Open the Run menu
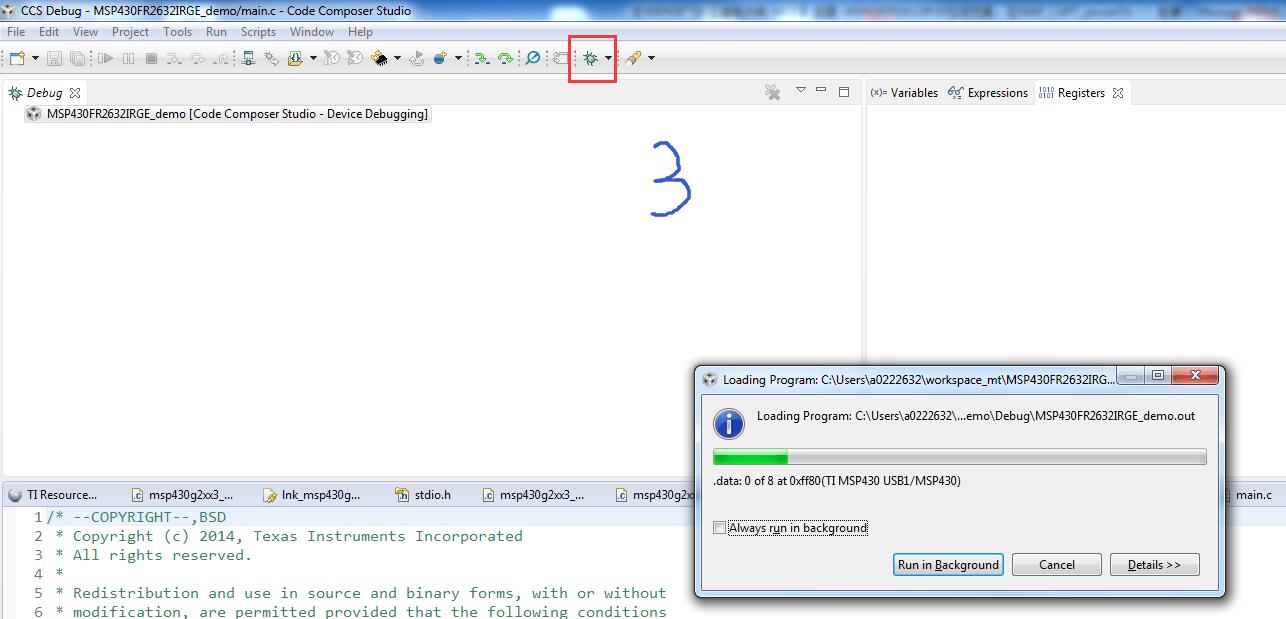The image size is (1286, 619). (216, 32)
